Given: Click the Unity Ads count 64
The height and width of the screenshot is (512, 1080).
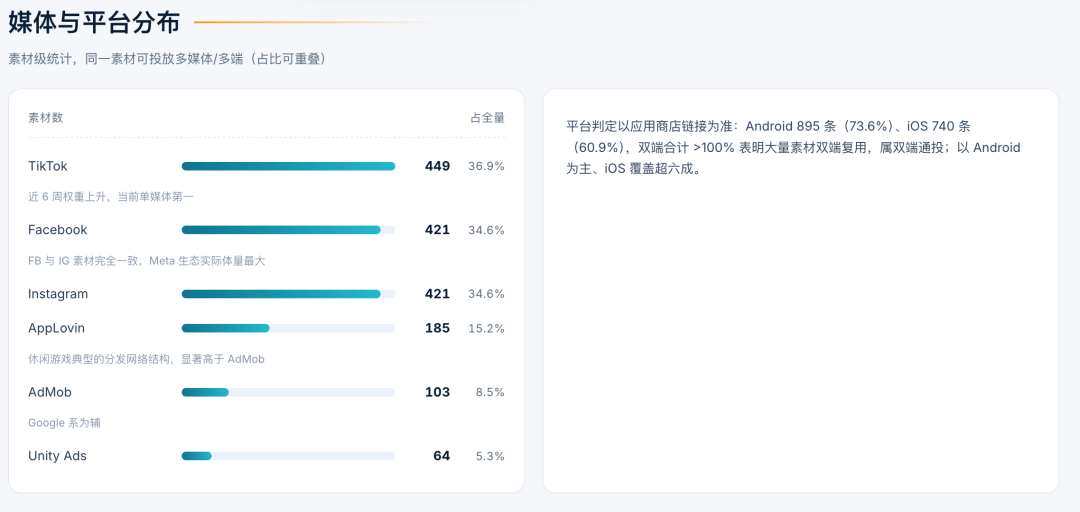Looking at the screenshot, I should pyautogui.click(x=442, y=455).
